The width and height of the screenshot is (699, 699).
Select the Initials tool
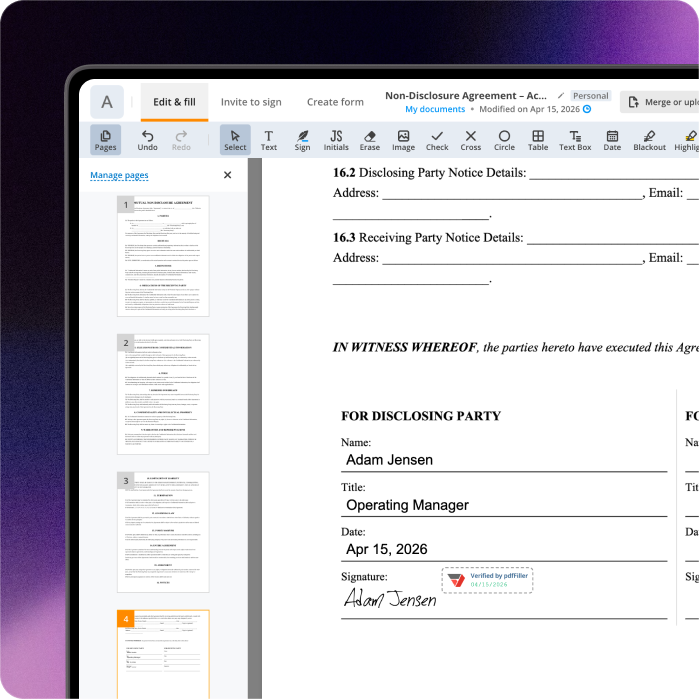pyautogui.click(x=336, y=140)
